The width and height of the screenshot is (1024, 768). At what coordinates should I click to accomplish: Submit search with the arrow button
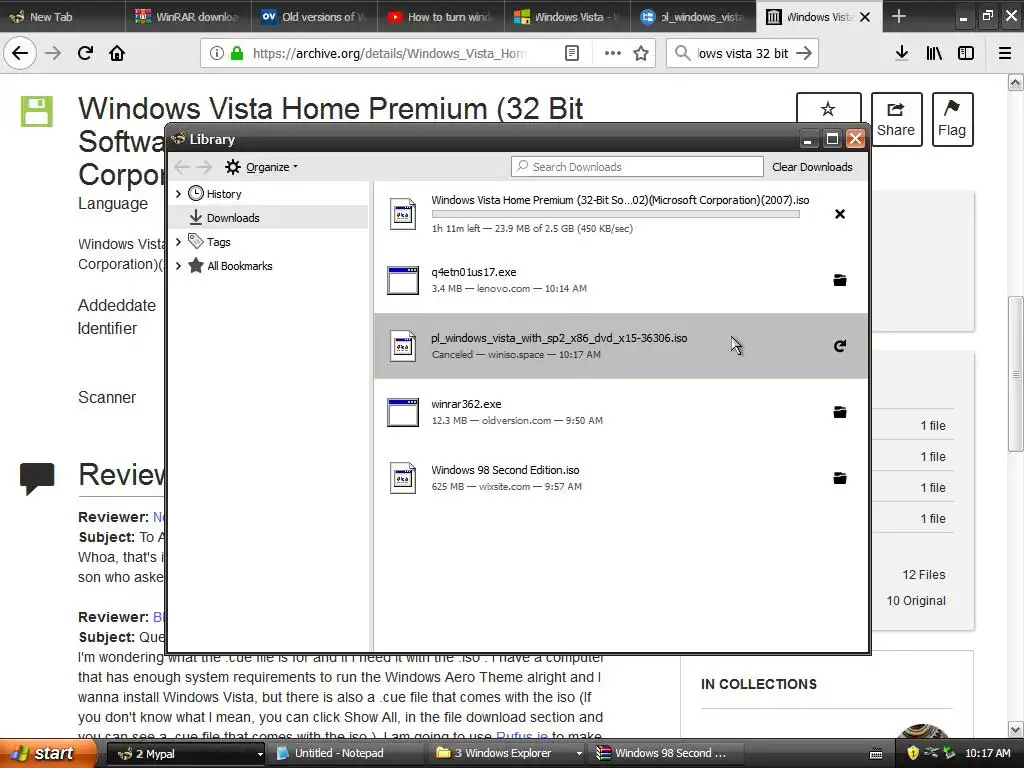805,53
